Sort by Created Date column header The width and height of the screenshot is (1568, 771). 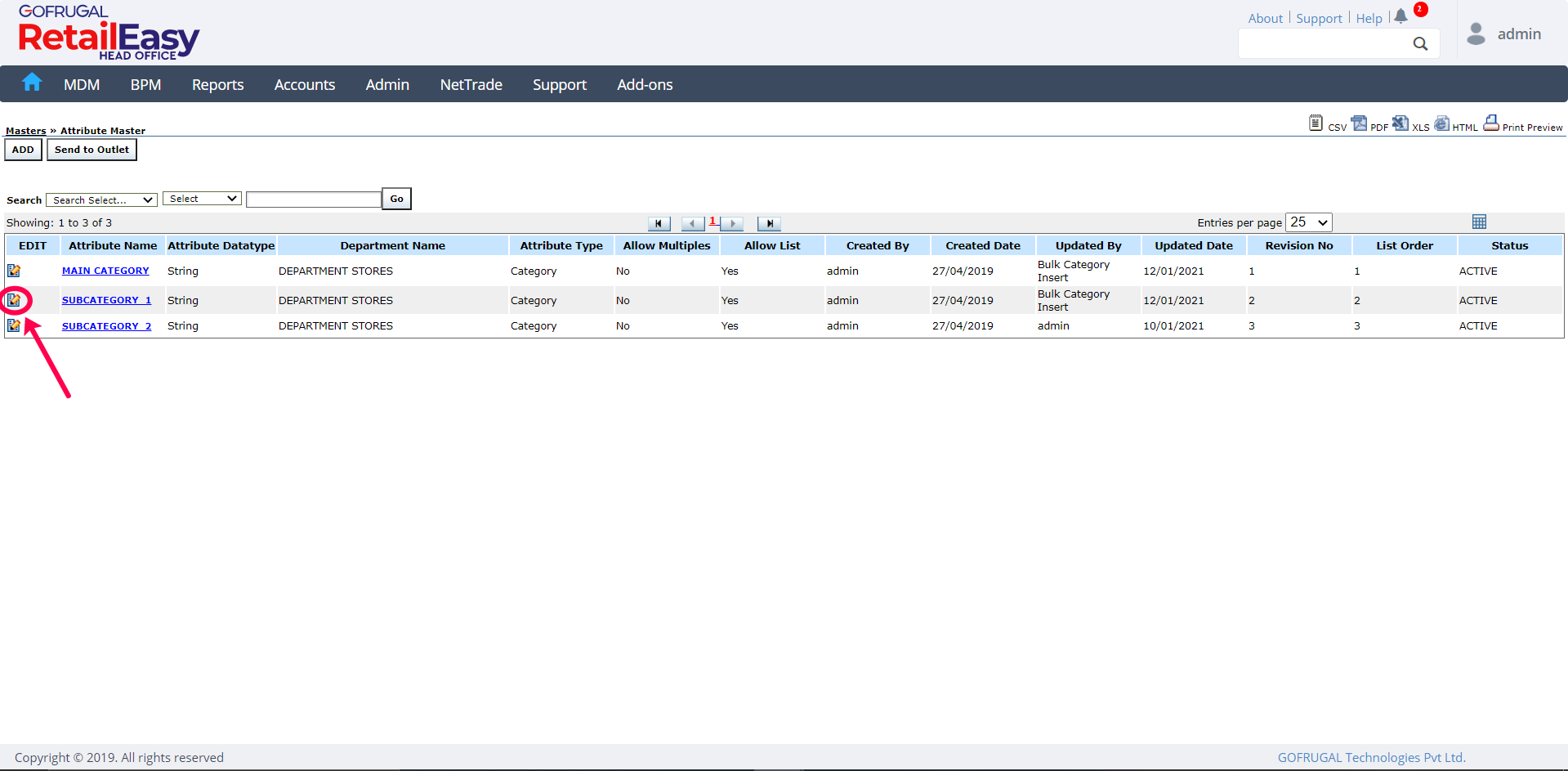click(x=983, y=245)
